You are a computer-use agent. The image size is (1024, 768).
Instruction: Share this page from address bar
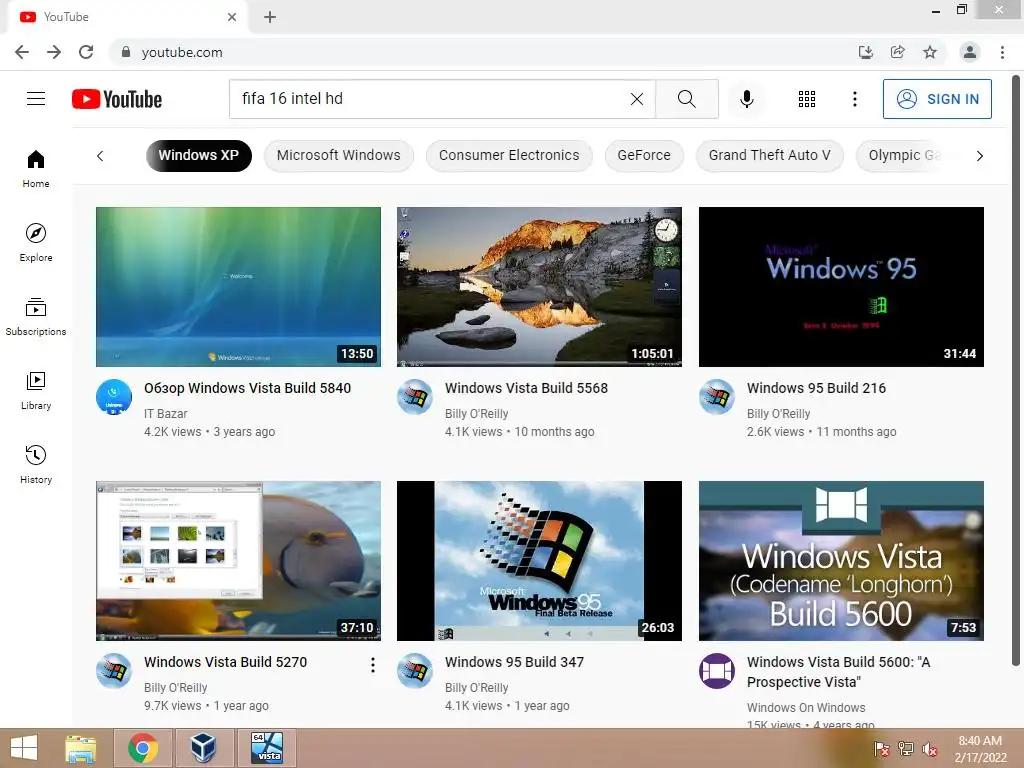coord(898,52)
